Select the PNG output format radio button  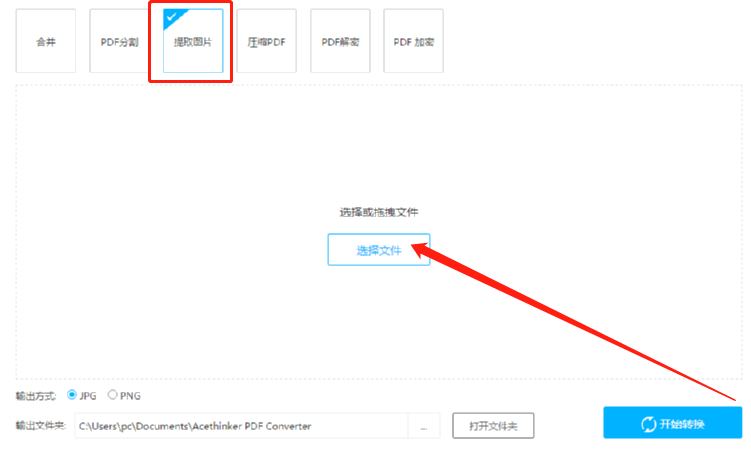(112, 395)
